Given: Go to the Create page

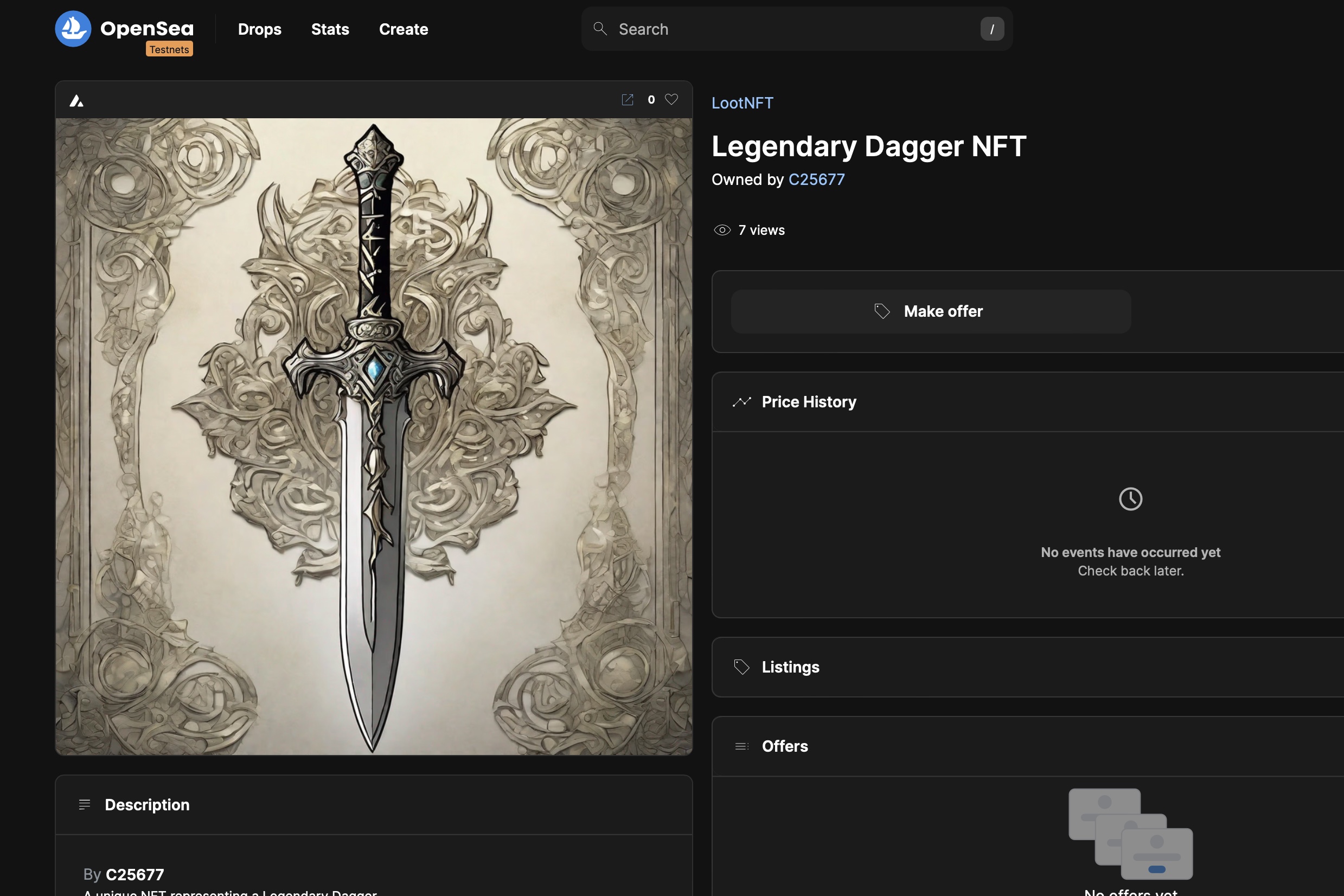Looking at the screenshot, I should pyautogui.click(x=404, y=29).
